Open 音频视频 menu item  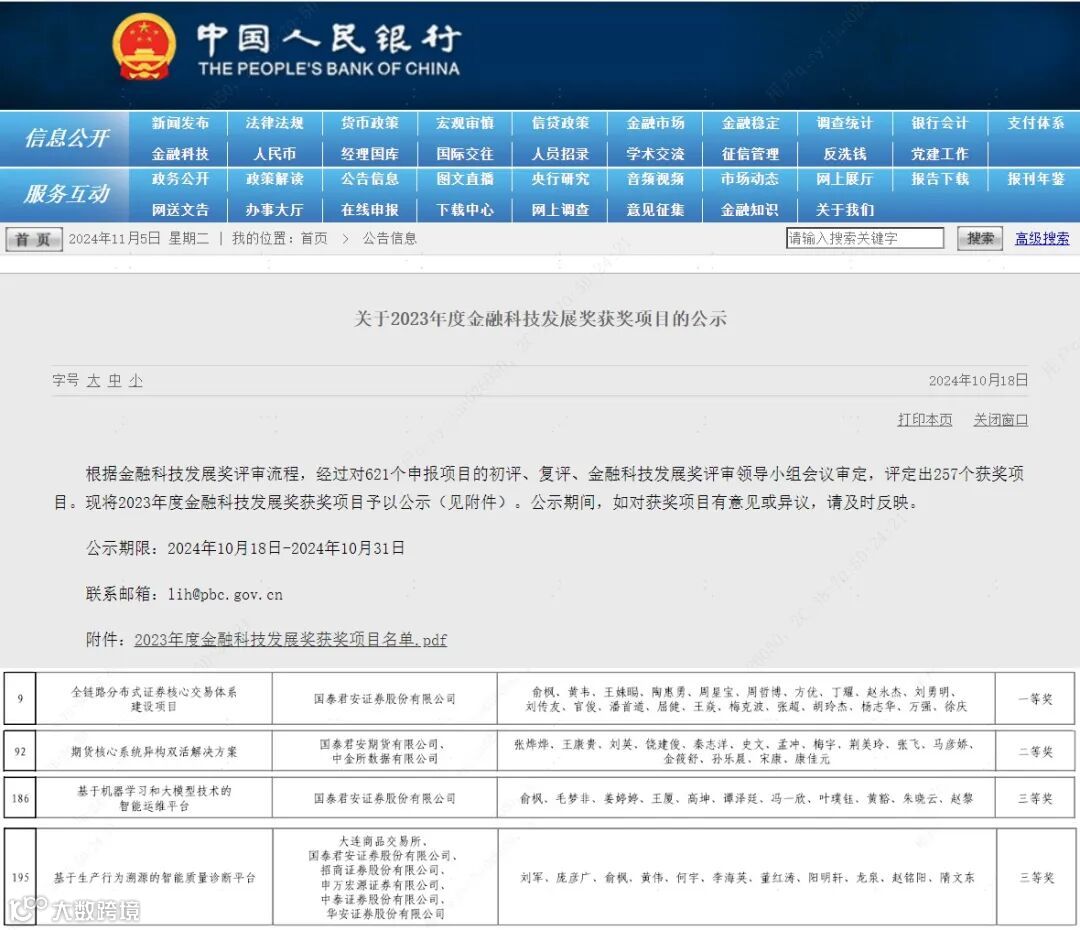tap(655, 179)
